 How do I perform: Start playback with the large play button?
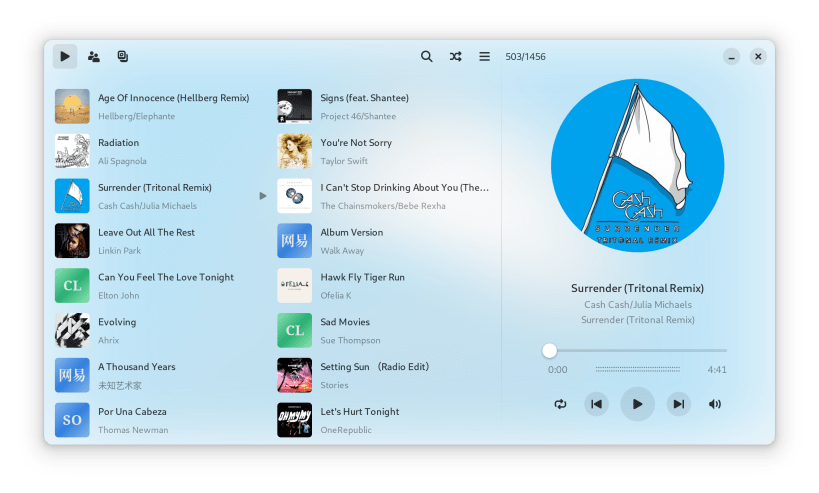click(637, 404)
